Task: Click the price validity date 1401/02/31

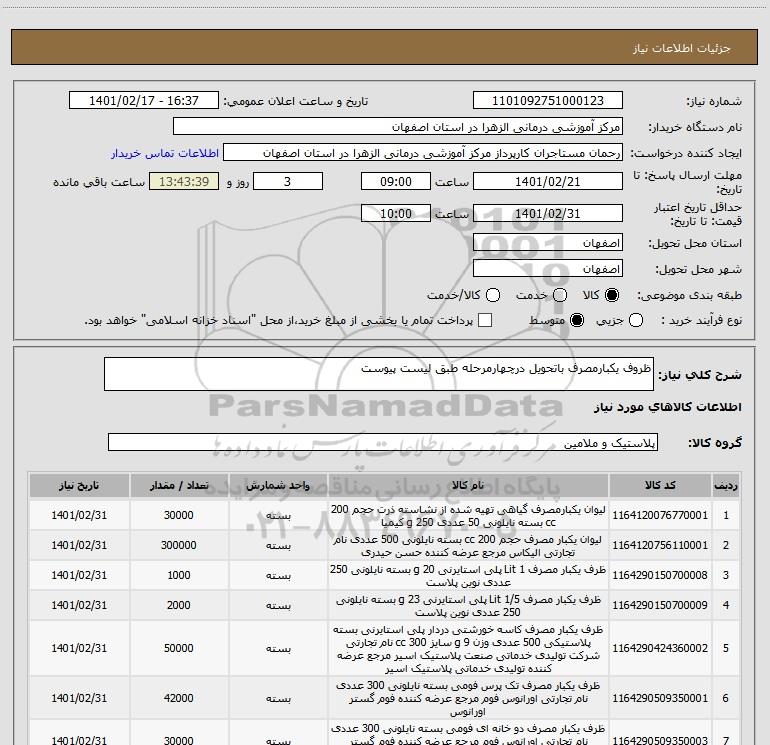Action: (x=548, y=214)
